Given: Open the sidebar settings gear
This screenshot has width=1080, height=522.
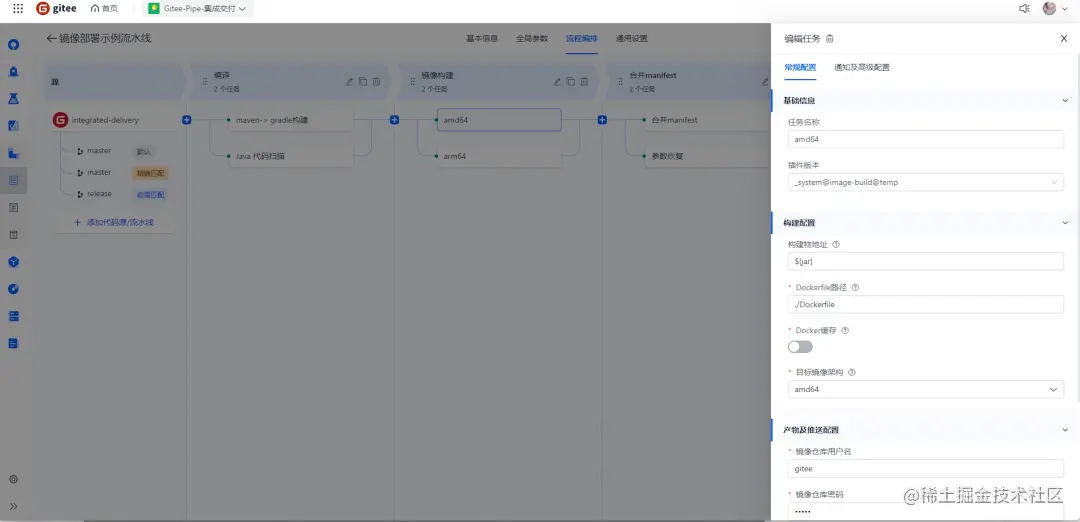Looking at the screenshot, I should [x=13, y=479].
